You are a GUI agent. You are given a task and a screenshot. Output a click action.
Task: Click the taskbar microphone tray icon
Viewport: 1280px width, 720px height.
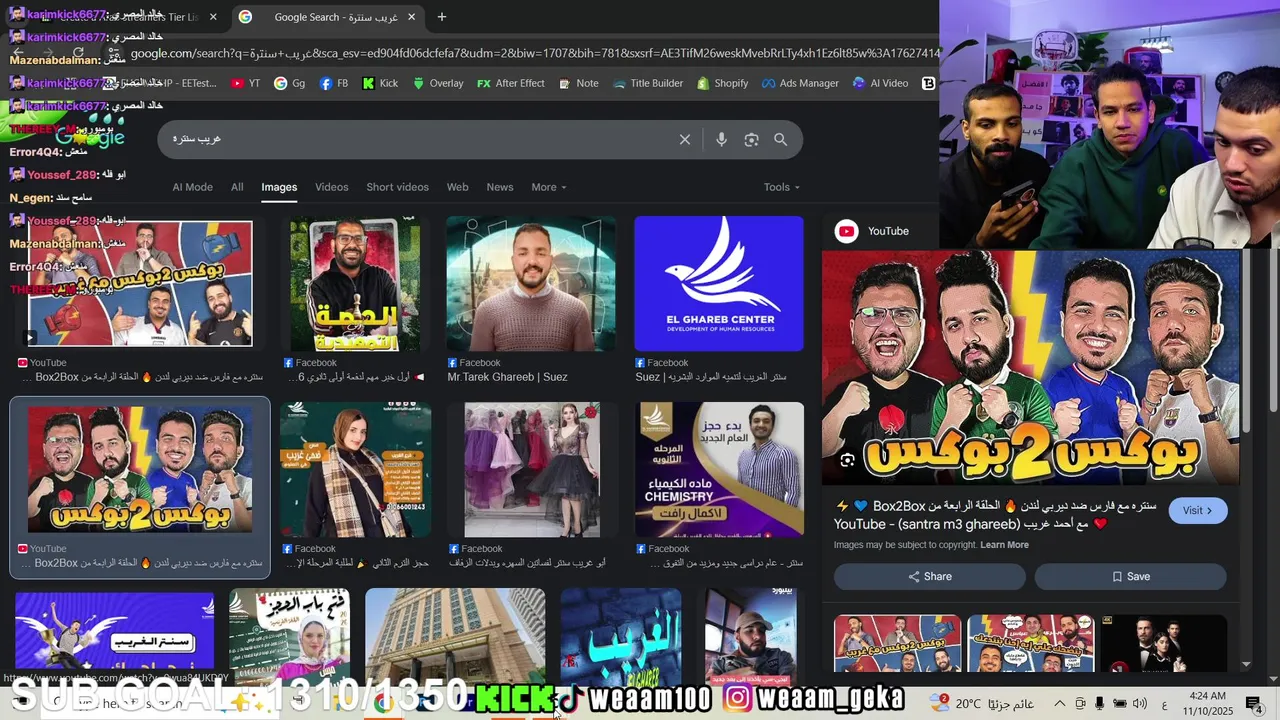pyautogui.click(x=1099, y=703)
